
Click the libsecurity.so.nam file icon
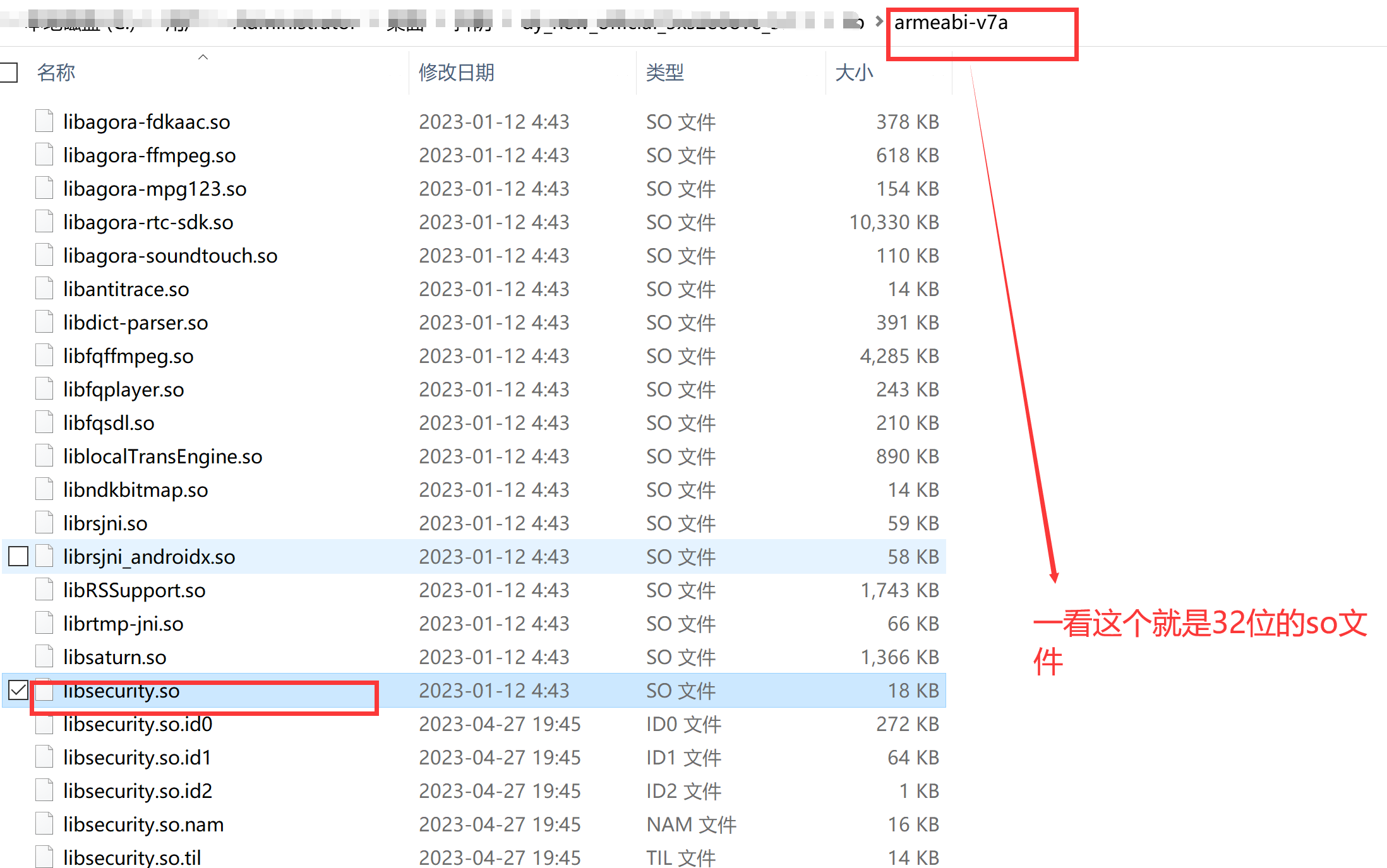[44, 824]
